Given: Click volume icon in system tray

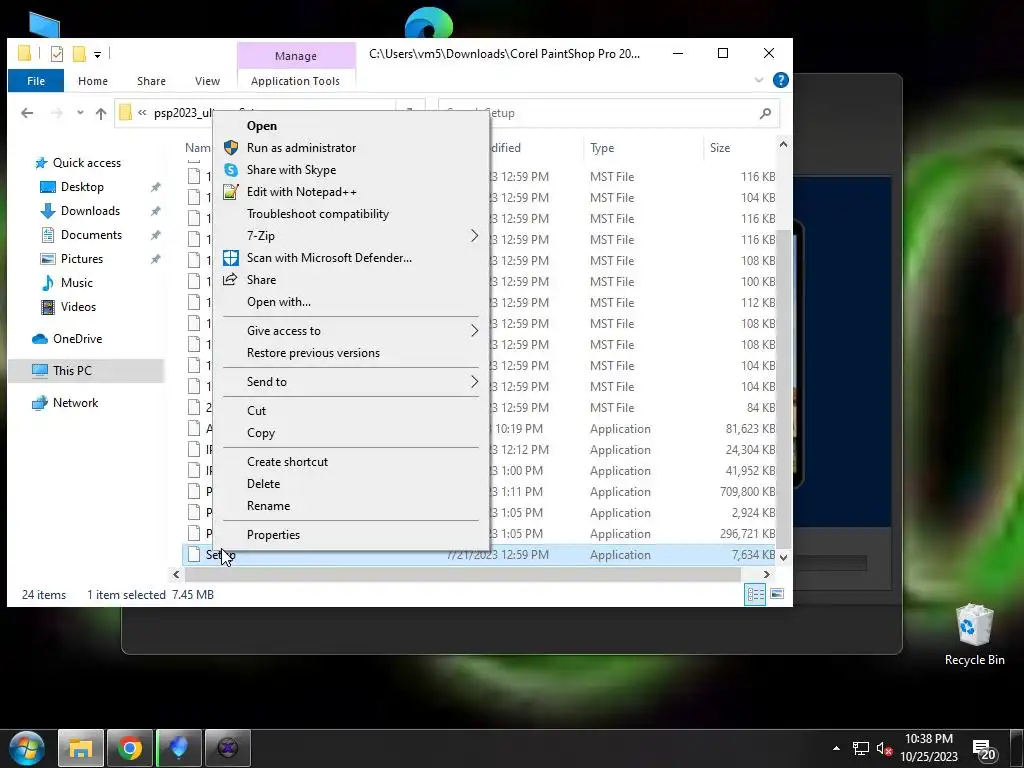Looking at the screenshot, I should (884, 748).
